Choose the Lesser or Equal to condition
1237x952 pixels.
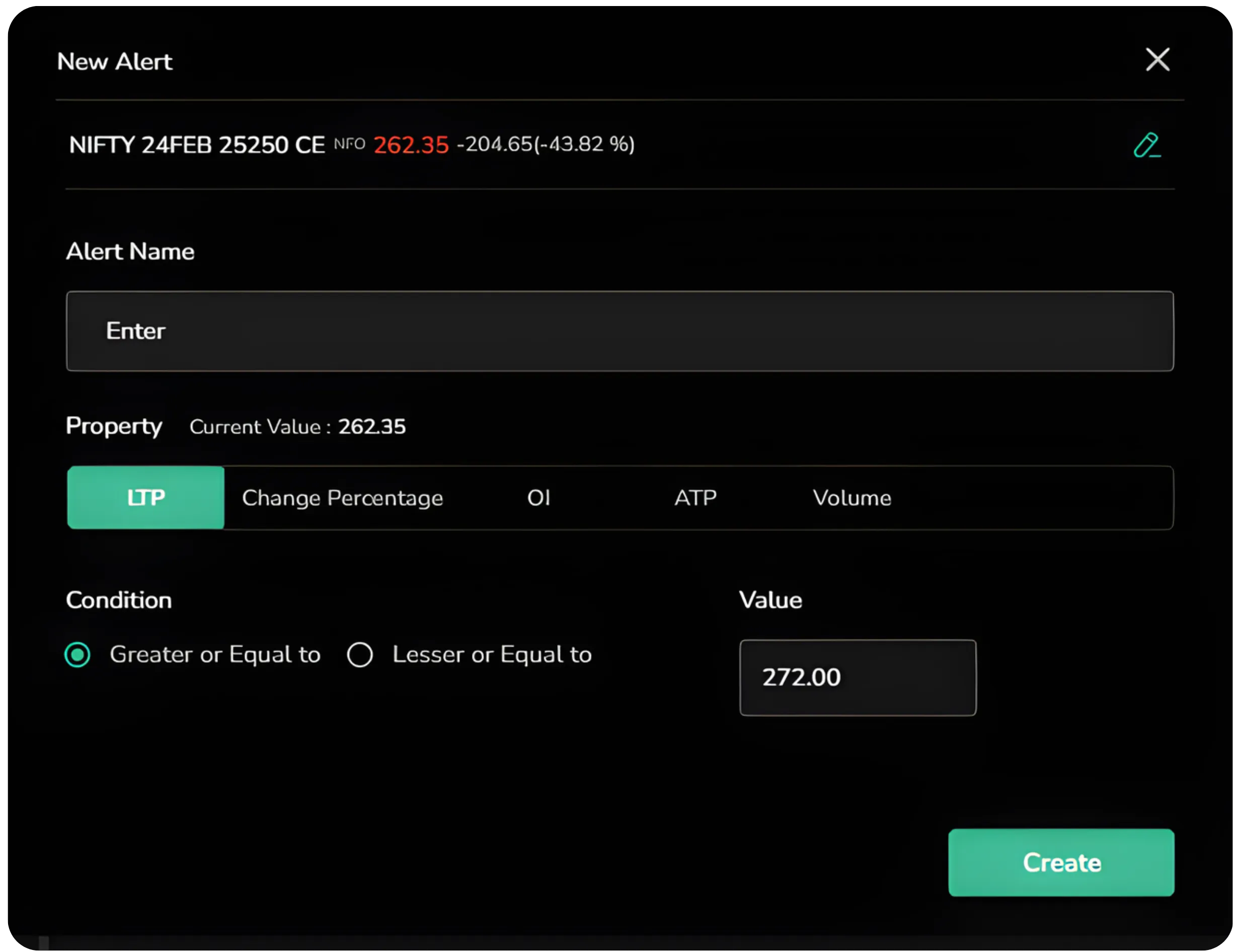coord(360,655)
